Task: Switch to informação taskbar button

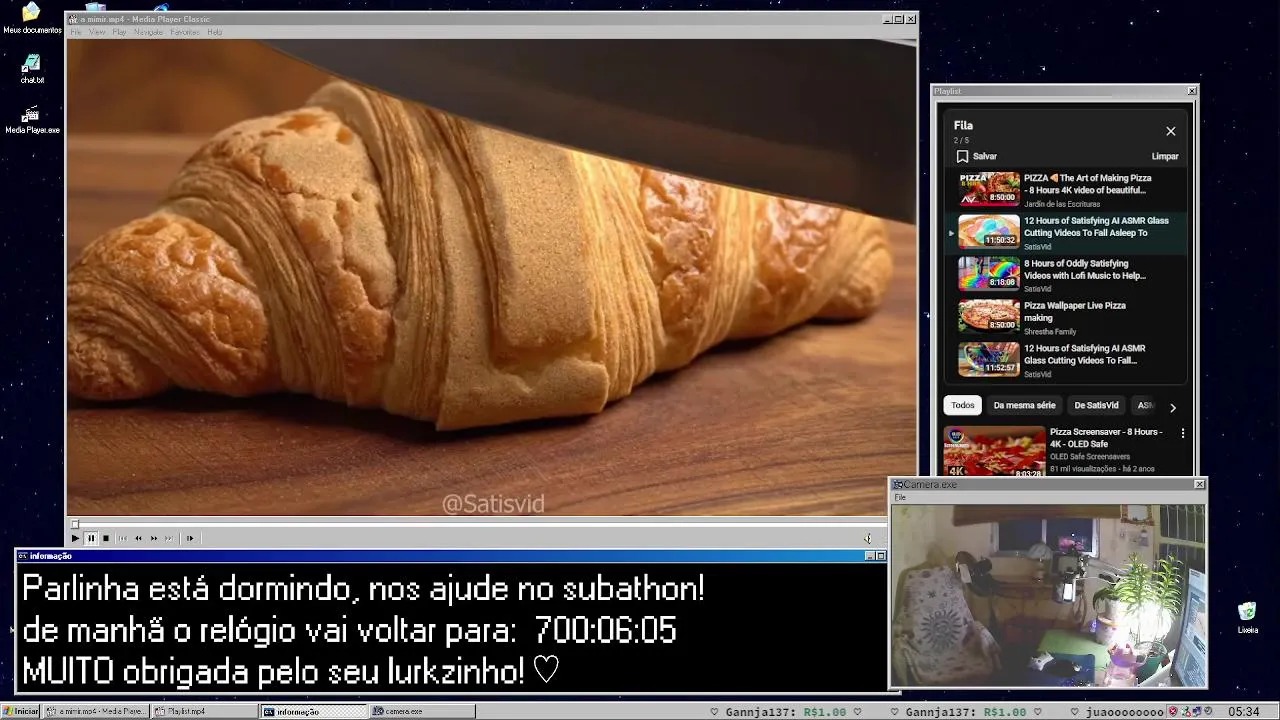Action: [x=314, y=711]
